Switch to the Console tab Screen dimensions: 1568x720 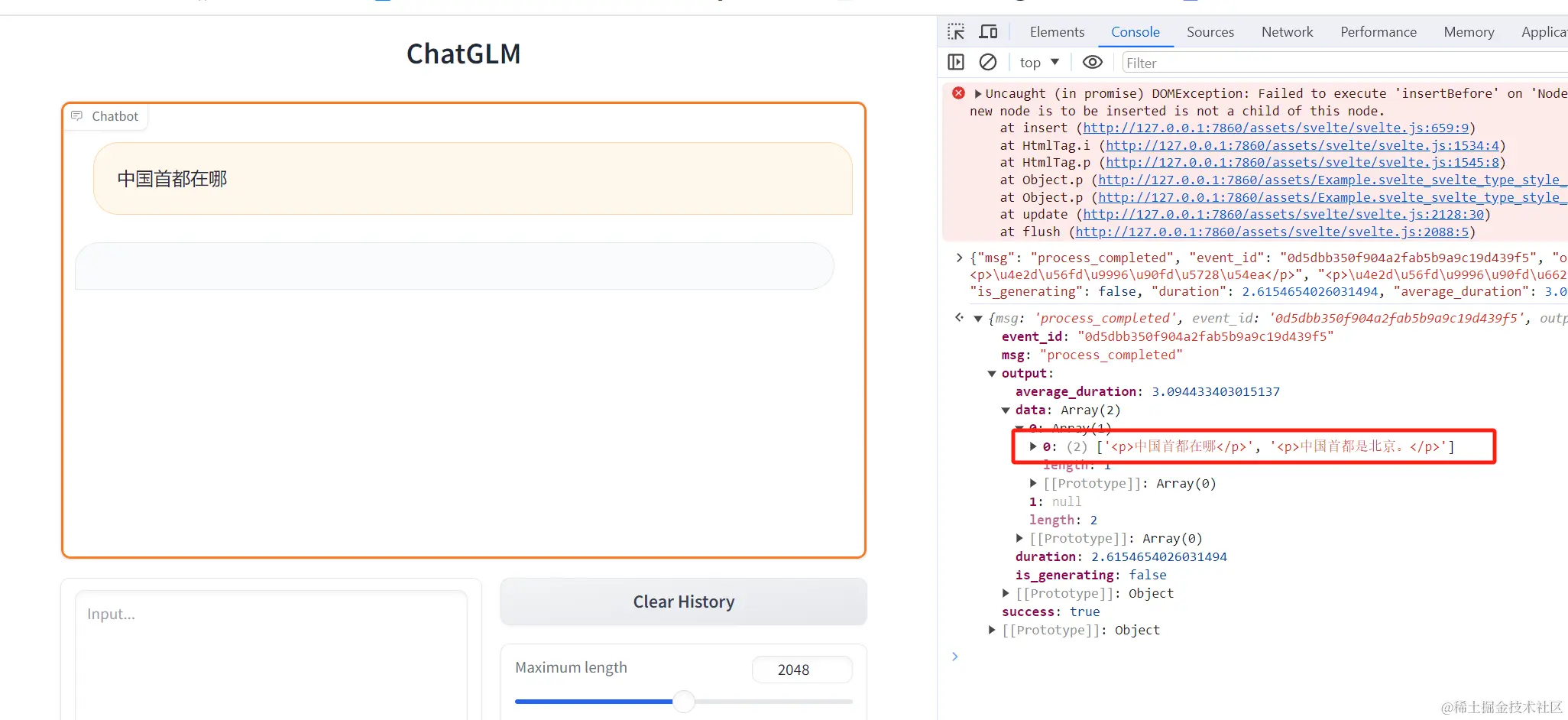click(1135, 31)
